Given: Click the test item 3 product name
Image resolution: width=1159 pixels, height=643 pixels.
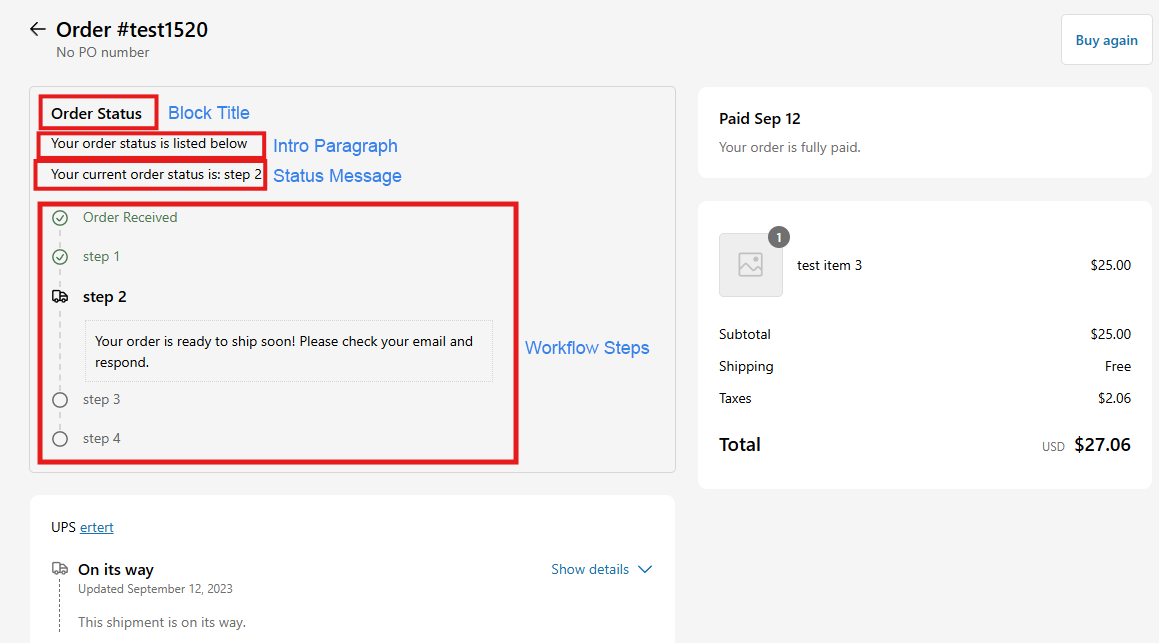Looking at the screenshot, I should pos(829,265).
